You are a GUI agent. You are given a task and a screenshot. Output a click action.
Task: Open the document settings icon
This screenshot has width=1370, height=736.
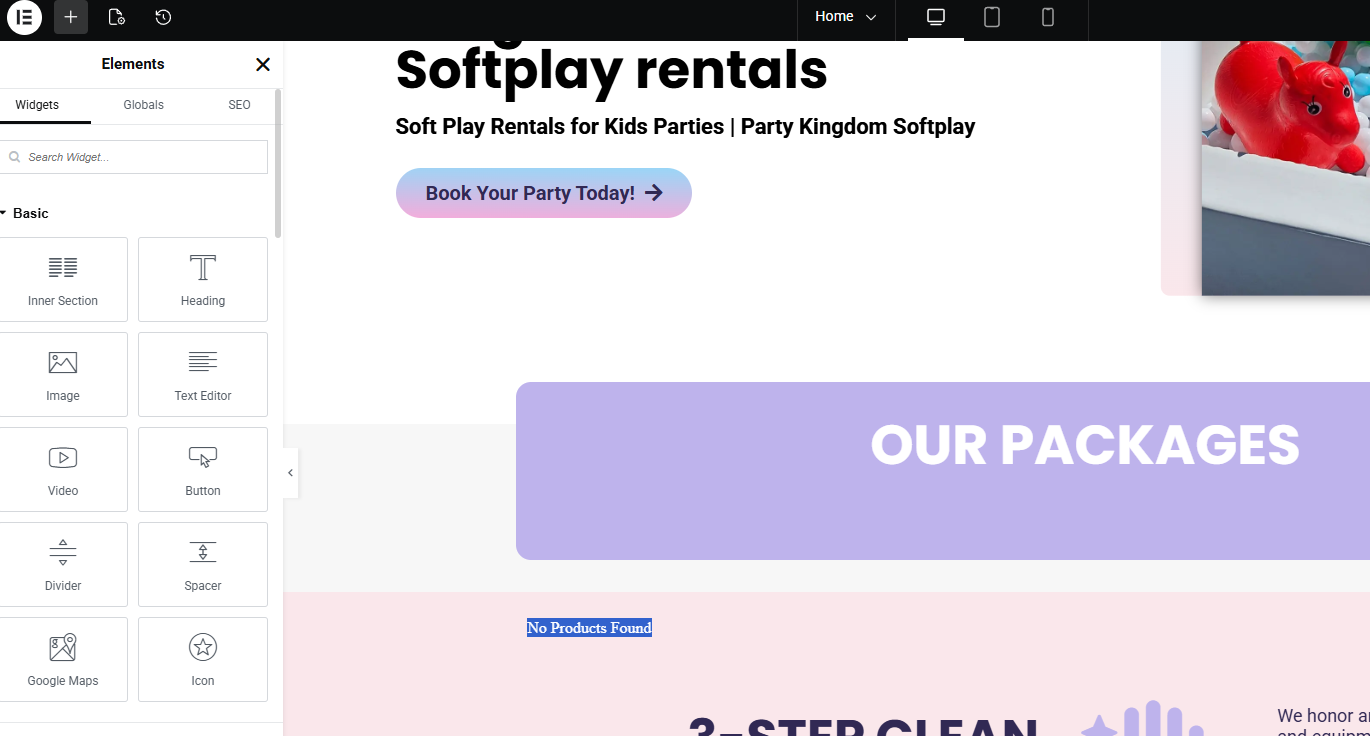tap(116, 17)
